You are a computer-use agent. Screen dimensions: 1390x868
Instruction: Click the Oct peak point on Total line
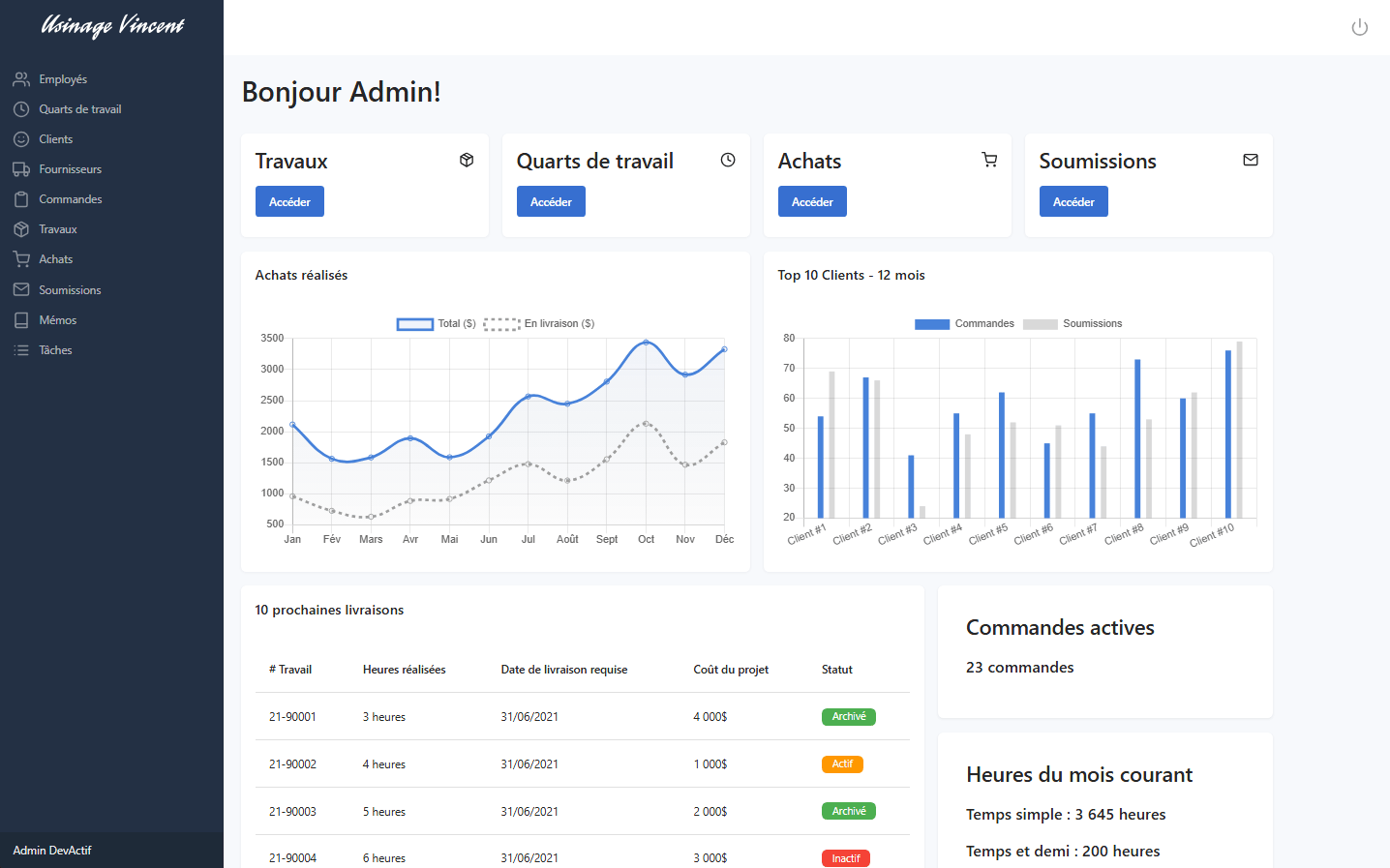pyautogui.click(x=646, y=343)
